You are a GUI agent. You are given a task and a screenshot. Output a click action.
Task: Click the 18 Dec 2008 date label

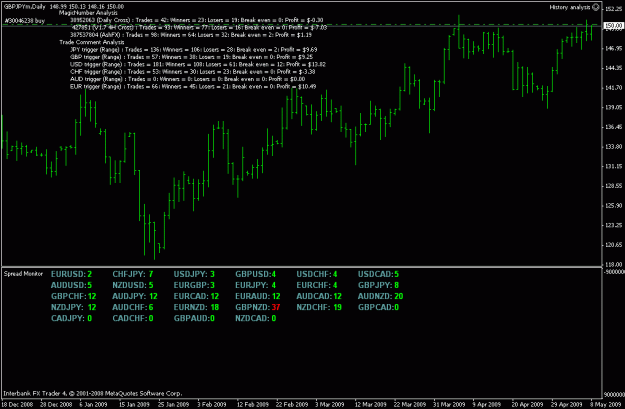click(17, 405)
